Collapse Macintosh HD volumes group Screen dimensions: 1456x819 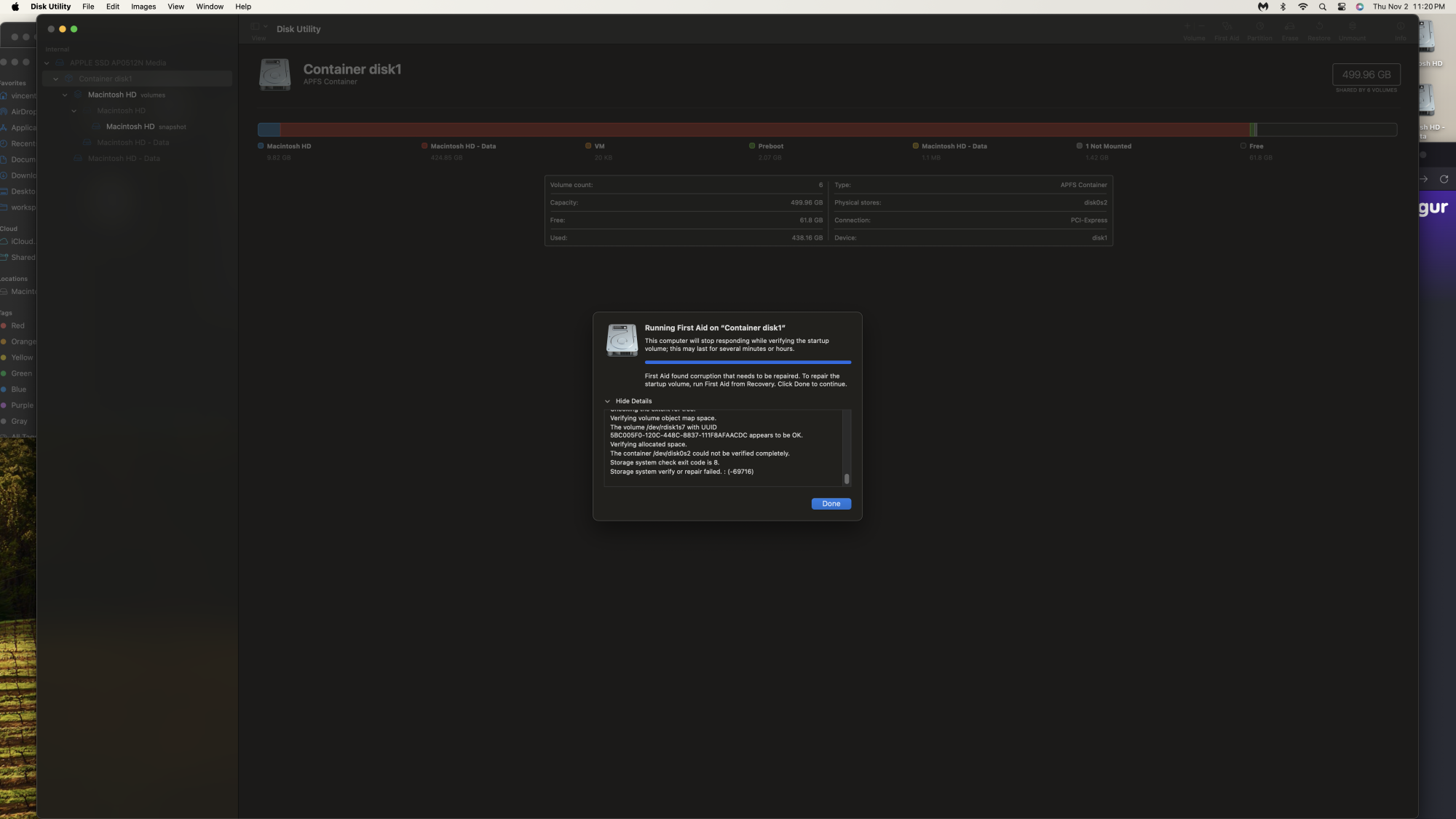[x=65, y=95]
